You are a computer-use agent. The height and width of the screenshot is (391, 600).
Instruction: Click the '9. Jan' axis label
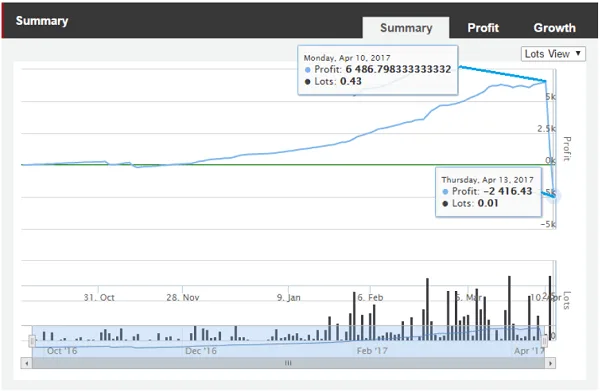click(x=289, y=297)
